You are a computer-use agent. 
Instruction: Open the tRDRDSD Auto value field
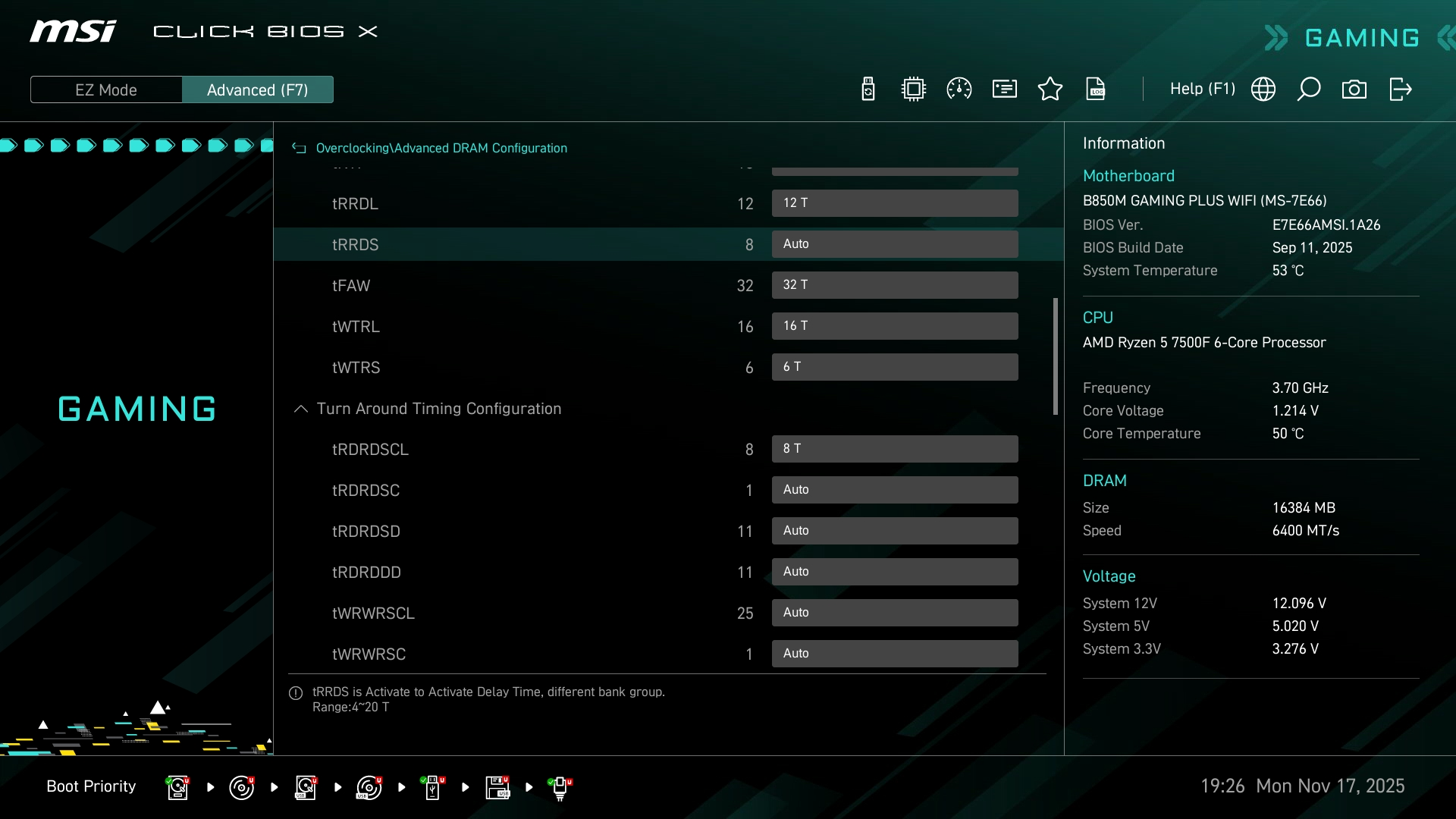coord(895,531)
